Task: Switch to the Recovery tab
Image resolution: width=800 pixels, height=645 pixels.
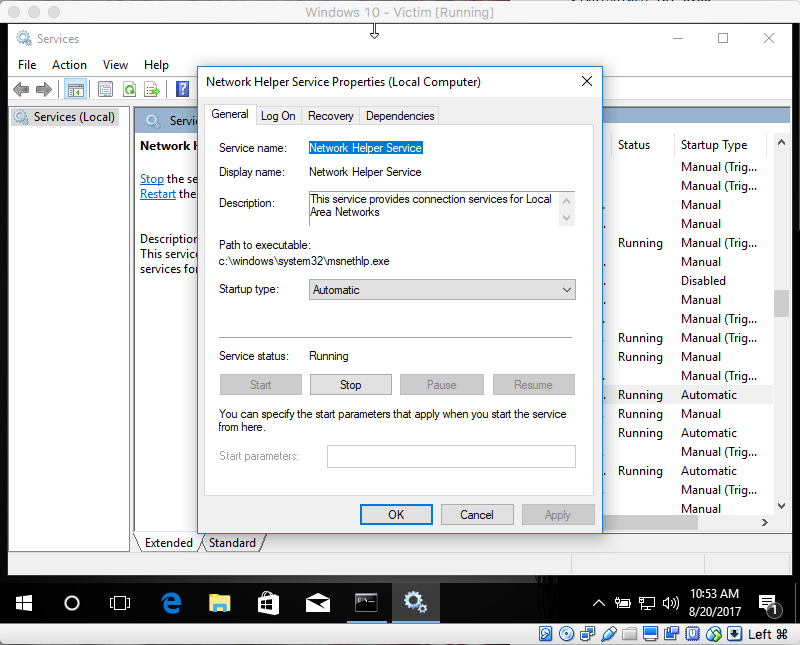Action: click(x=331, y=116)
